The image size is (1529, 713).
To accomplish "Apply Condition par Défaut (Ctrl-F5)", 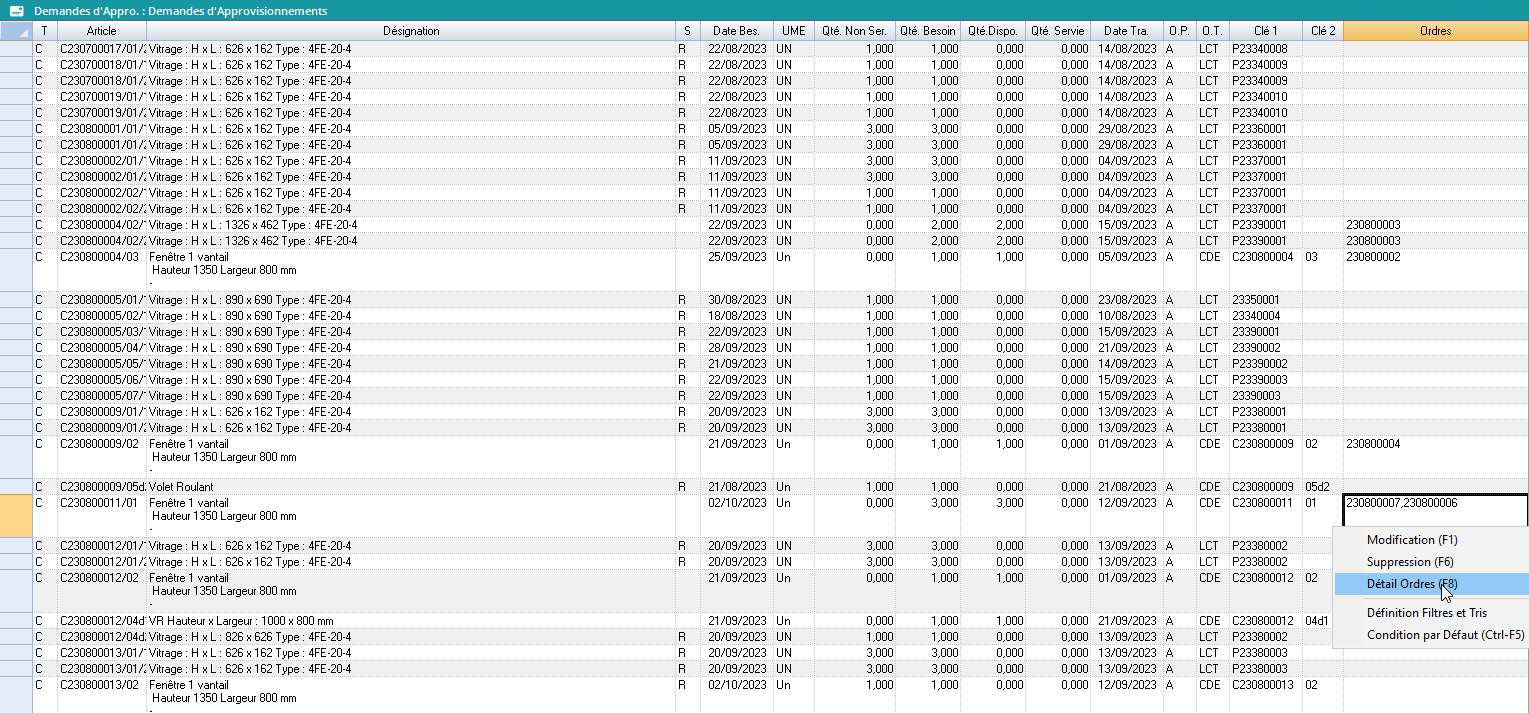I will coord(1445,635).
